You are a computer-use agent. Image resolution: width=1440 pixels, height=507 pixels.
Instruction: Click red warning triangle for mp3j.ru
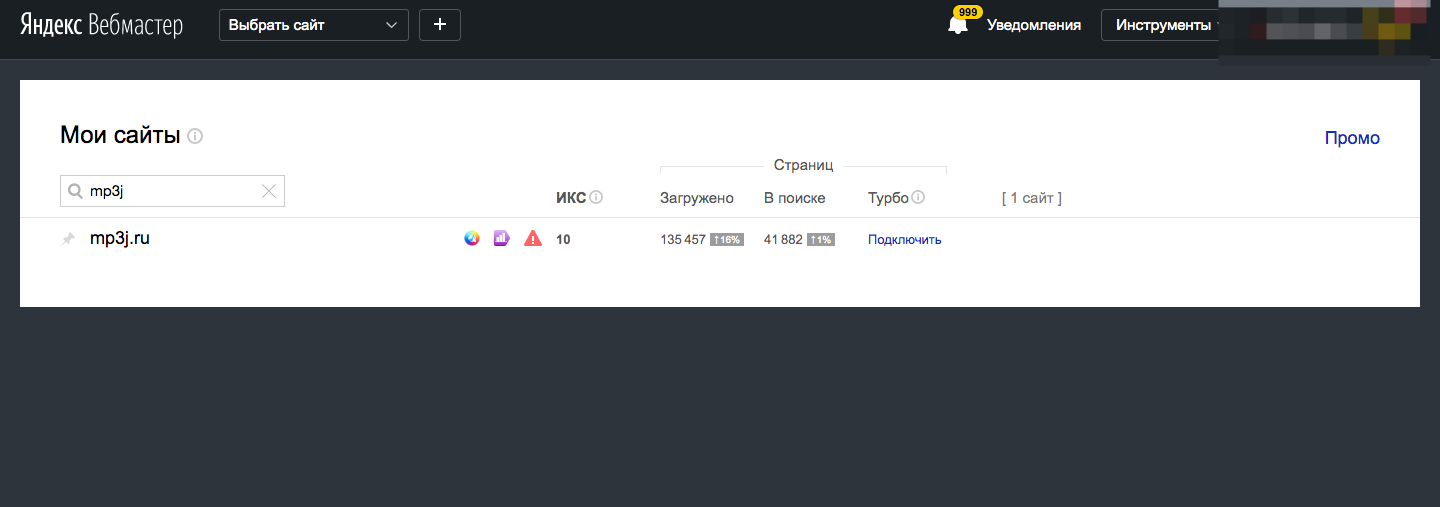pos(533,238)
